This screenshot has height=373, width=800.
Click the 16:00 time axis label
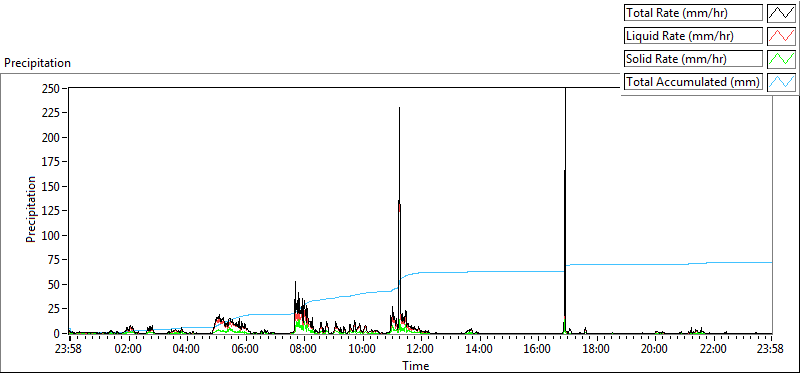tap(538, 350)
